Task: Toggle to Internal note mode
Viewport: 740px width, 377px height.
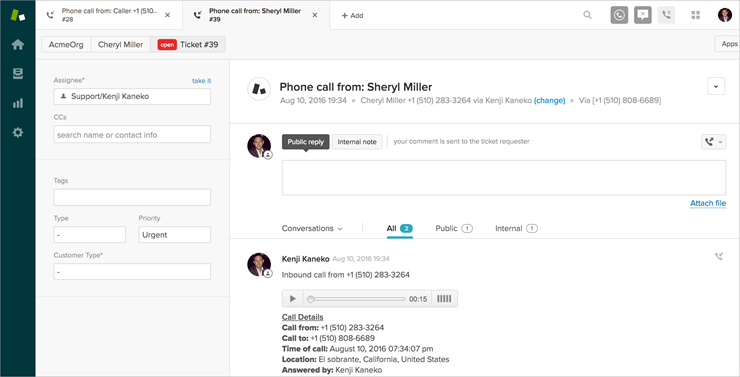Action: (357, 142)
